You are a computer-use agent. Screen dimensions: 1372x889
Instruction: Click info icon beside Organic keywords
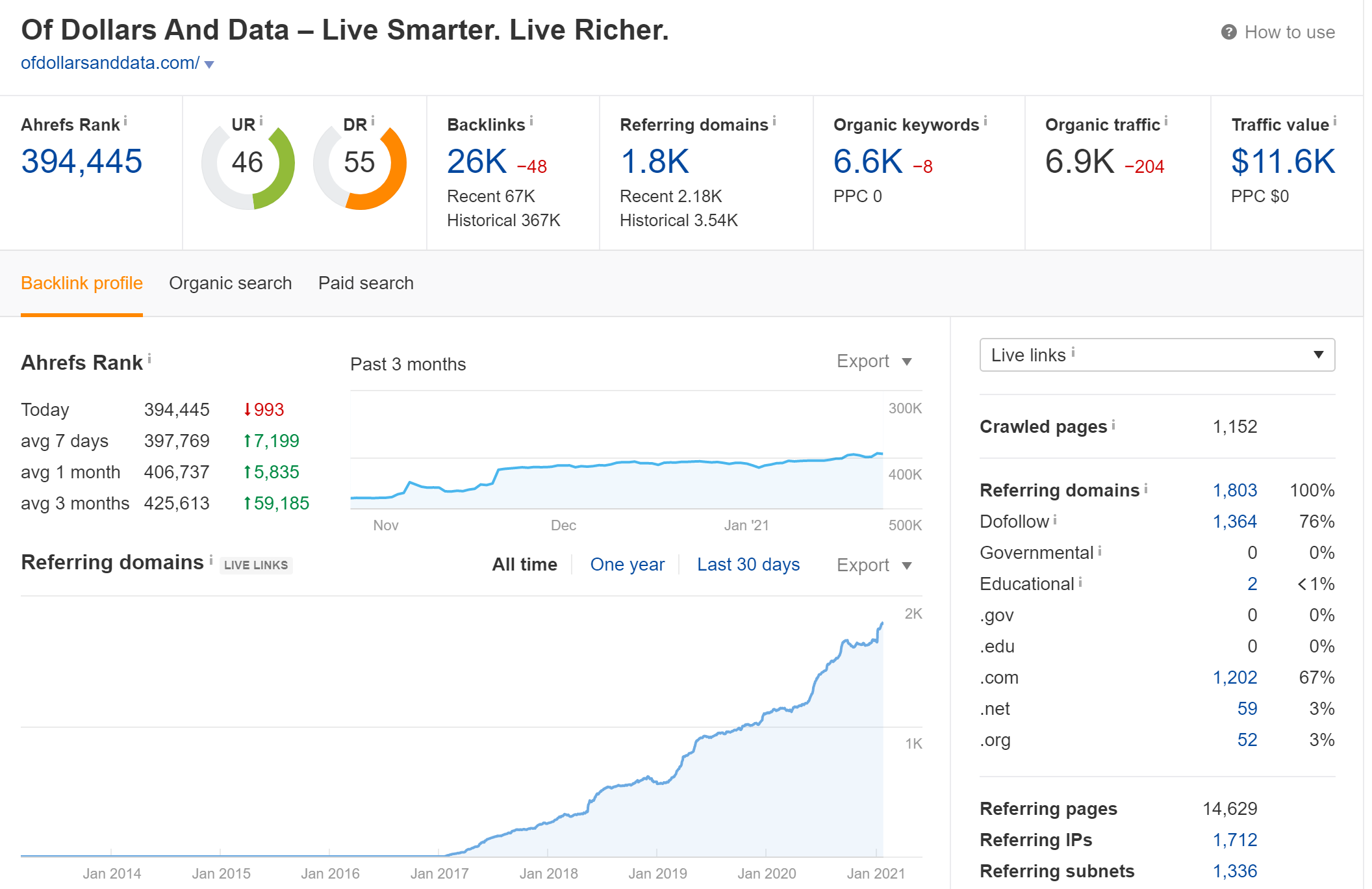pos(985,120)
